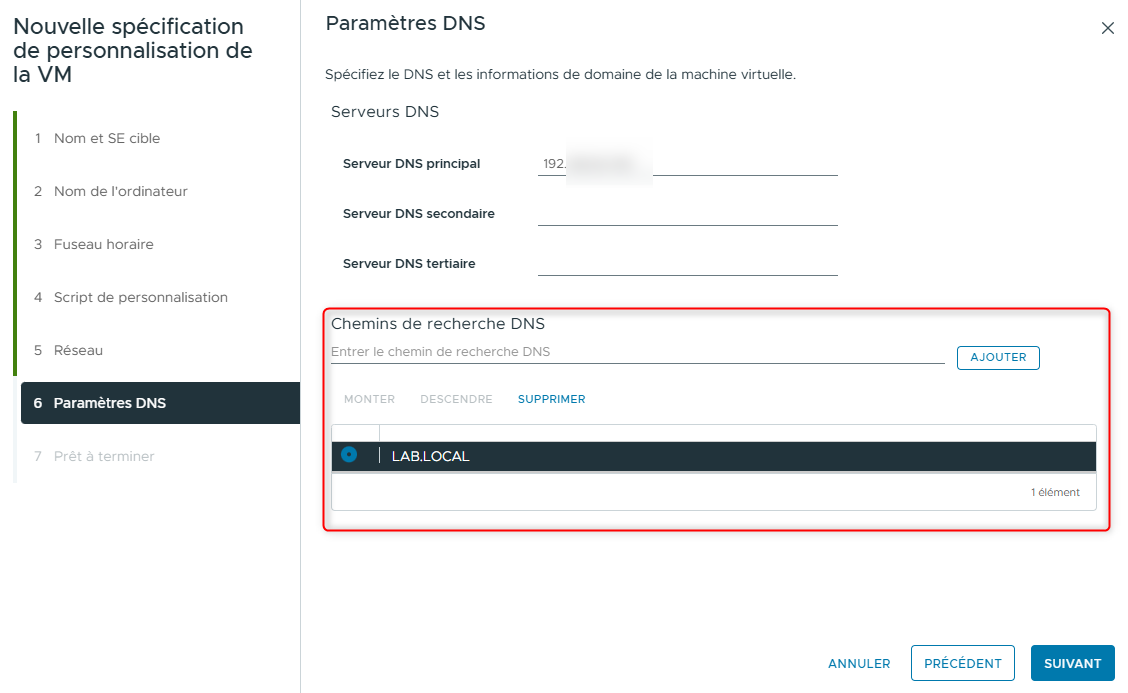Open step 1 Nom et SE cible

(x=108, y=138)
